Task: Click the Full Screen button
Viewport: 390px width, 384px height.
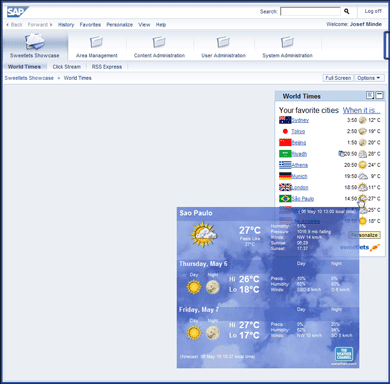Action: click(x=338, y=78)
